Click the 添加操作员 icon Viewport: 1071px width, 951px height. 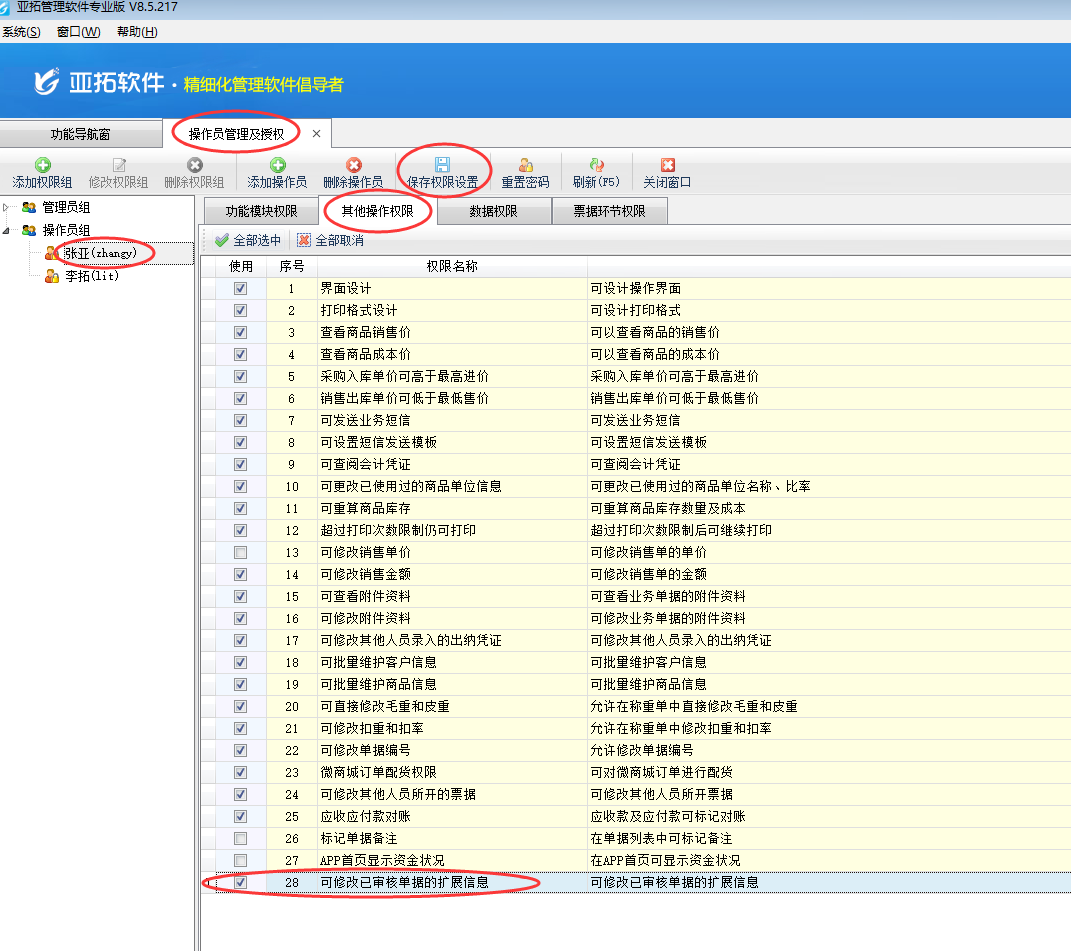tap(277, 165)
